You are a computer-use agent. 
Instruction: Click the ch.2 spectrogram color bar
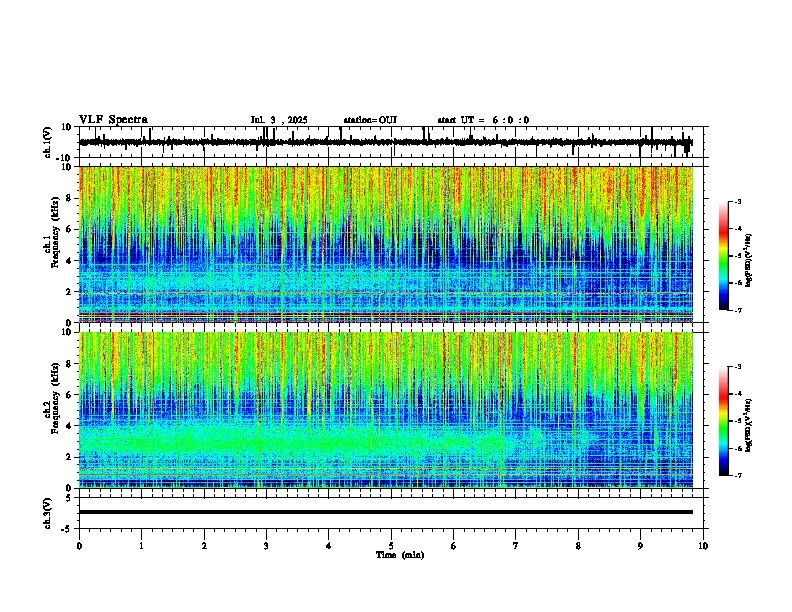coord(724,421)
